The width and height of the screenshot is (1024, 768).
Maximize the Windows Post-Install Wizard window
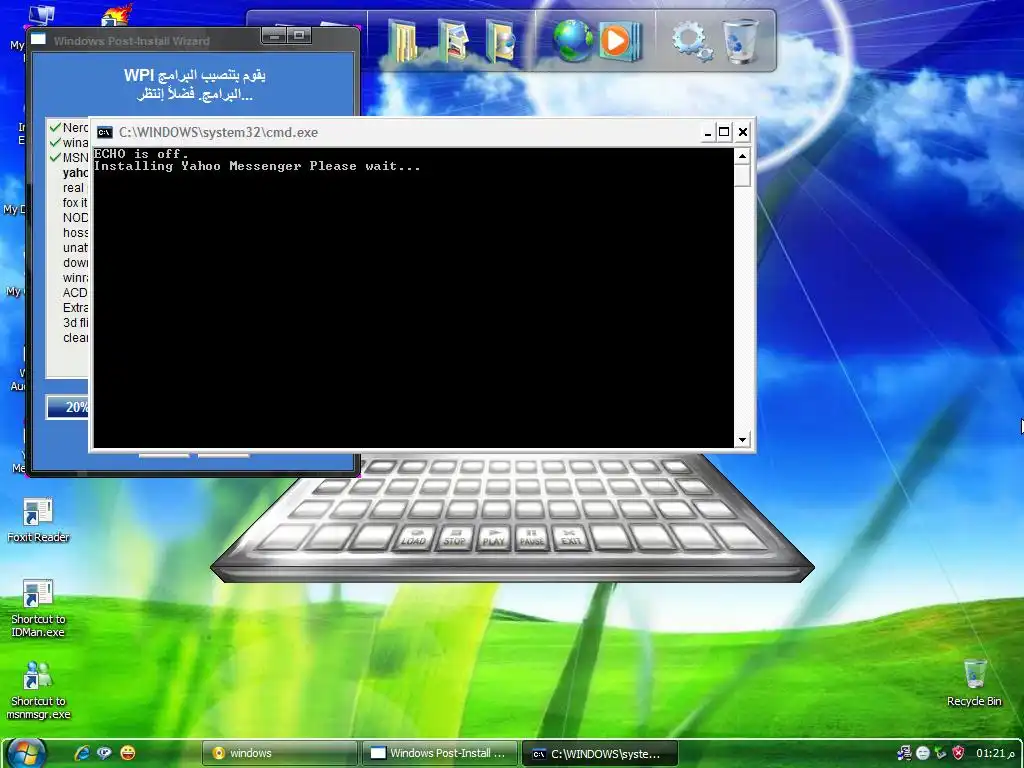pyautogui.click(x=299, y=36)
